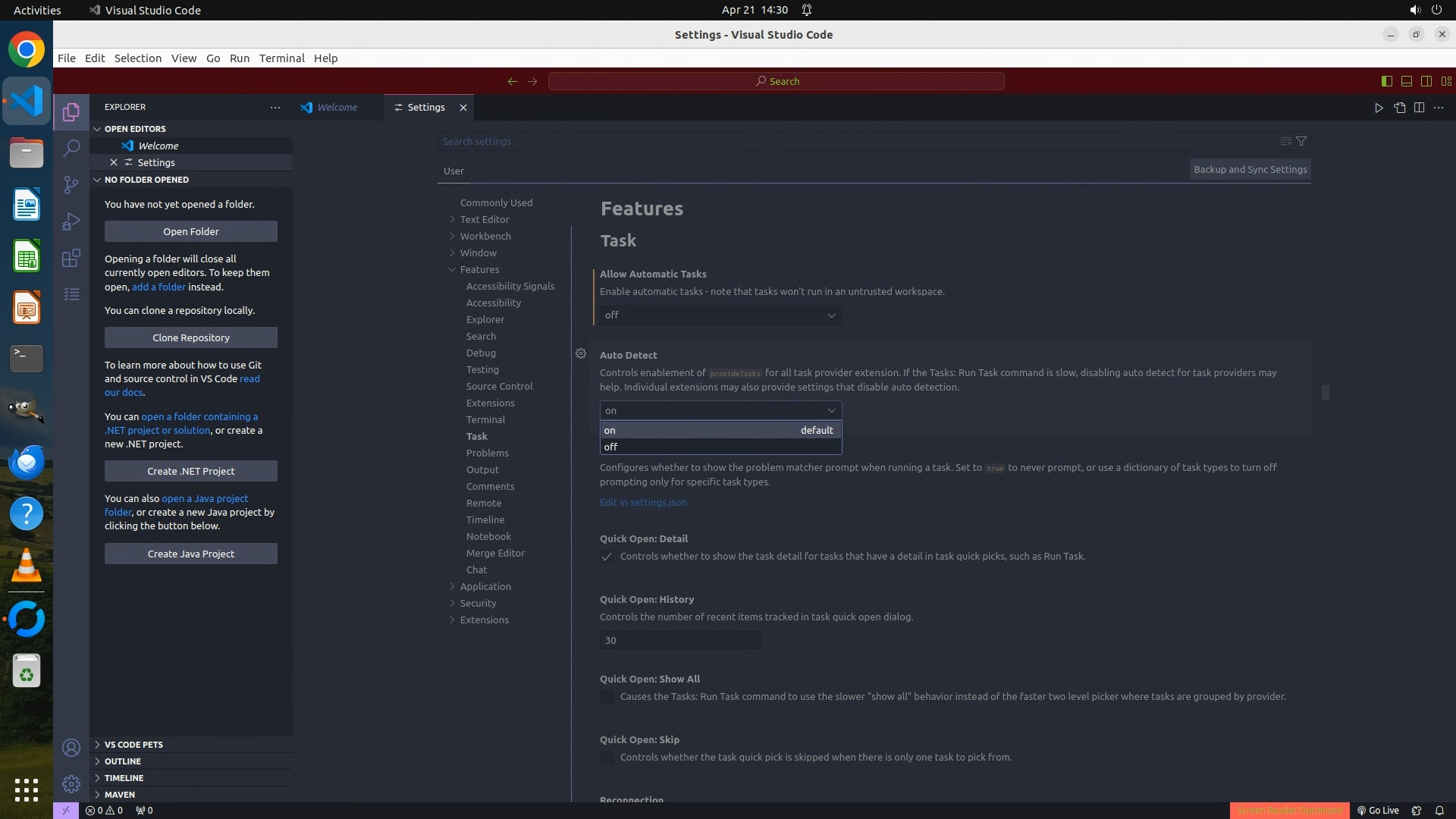Open the Accounts icon in activity bar
This screenshot has height=819, width=1456.
(71, 748)
